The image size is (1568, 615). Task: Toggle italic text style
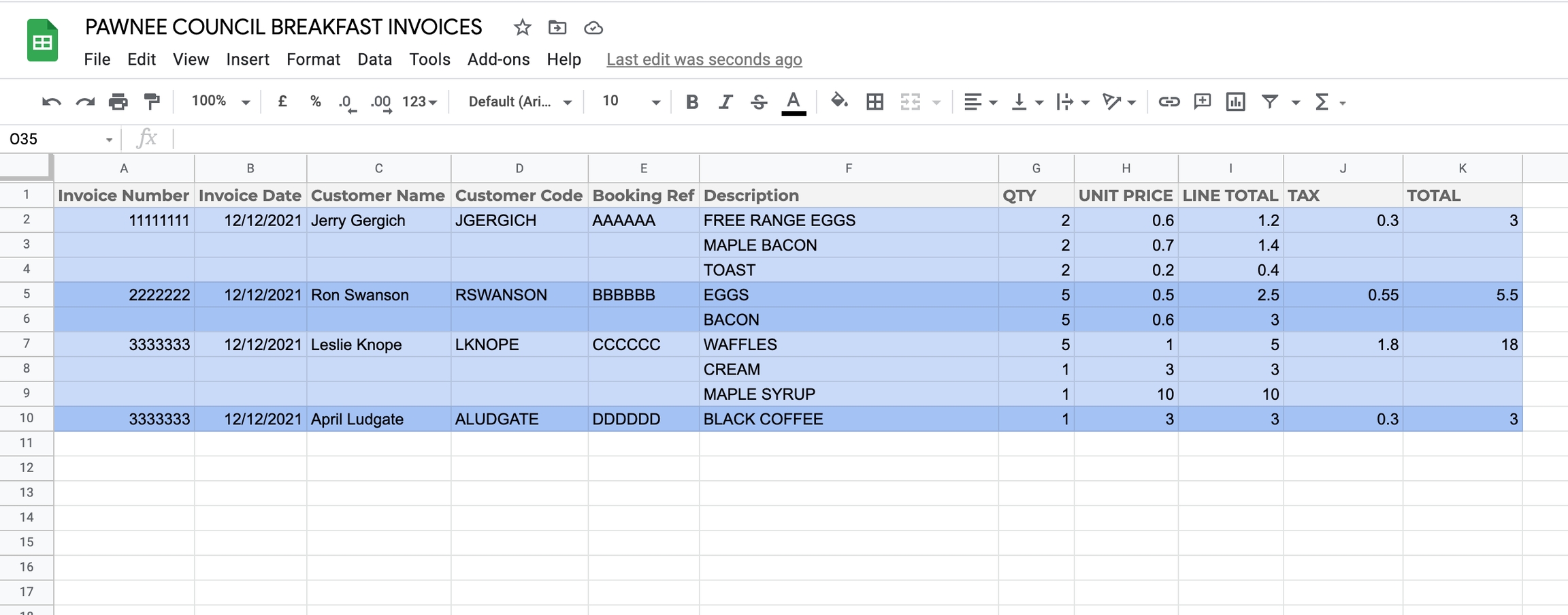[725, 102]
